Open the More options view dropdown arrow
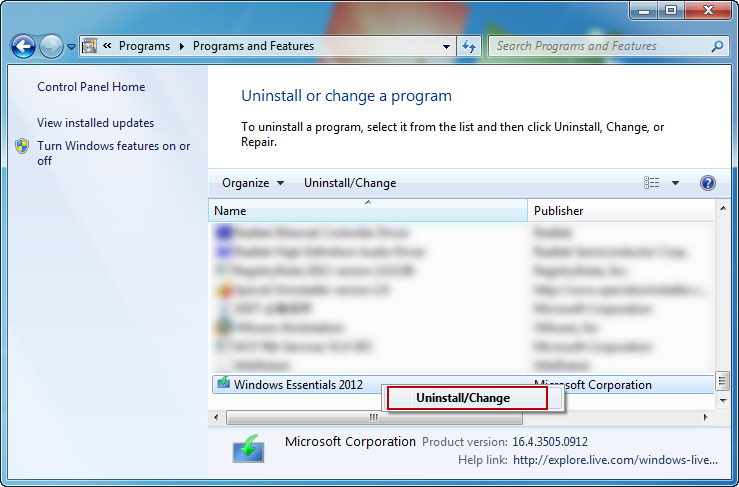This screenshot has width=739, height=487. 675,183
